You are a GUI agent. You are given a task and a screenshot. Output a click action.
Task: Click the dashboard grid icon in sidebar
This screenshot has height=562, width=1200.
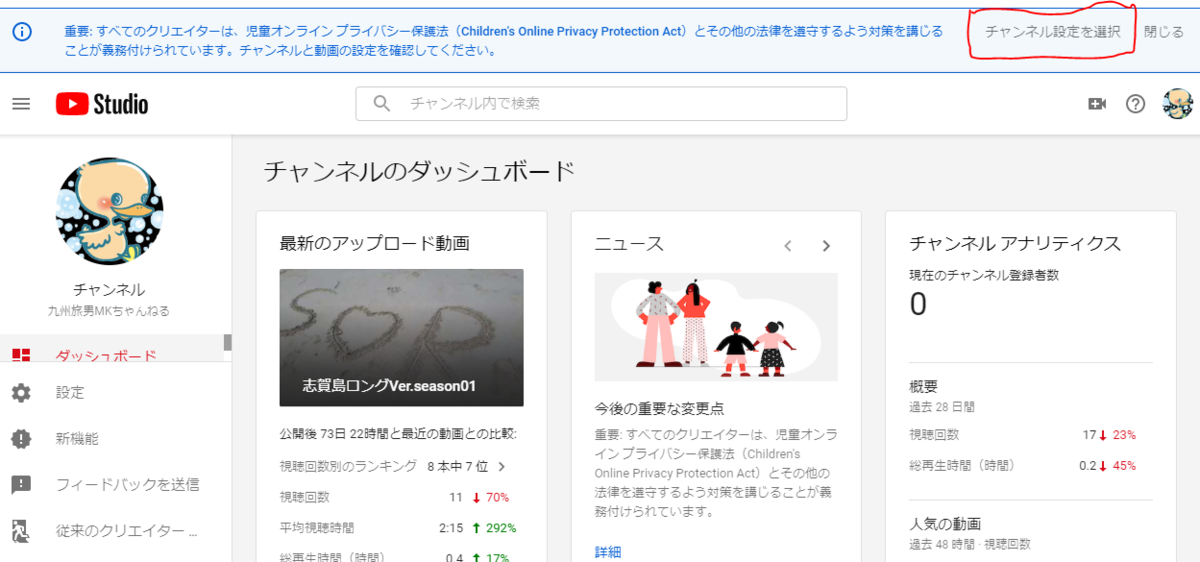[21, 355]
